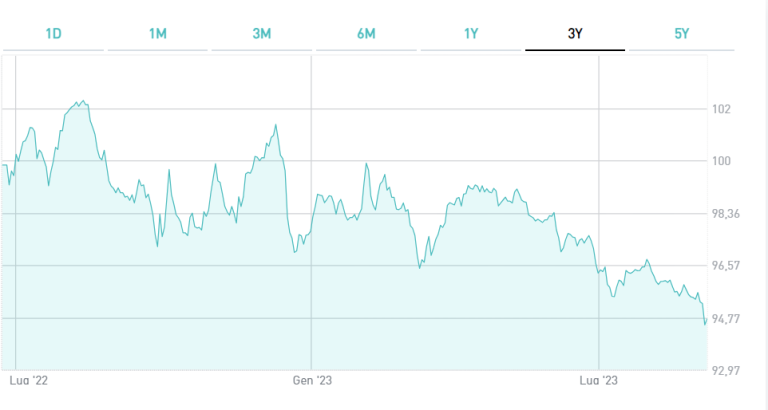Select the Gen '23 date label
The image size is (768, 410).
(311, 380)
